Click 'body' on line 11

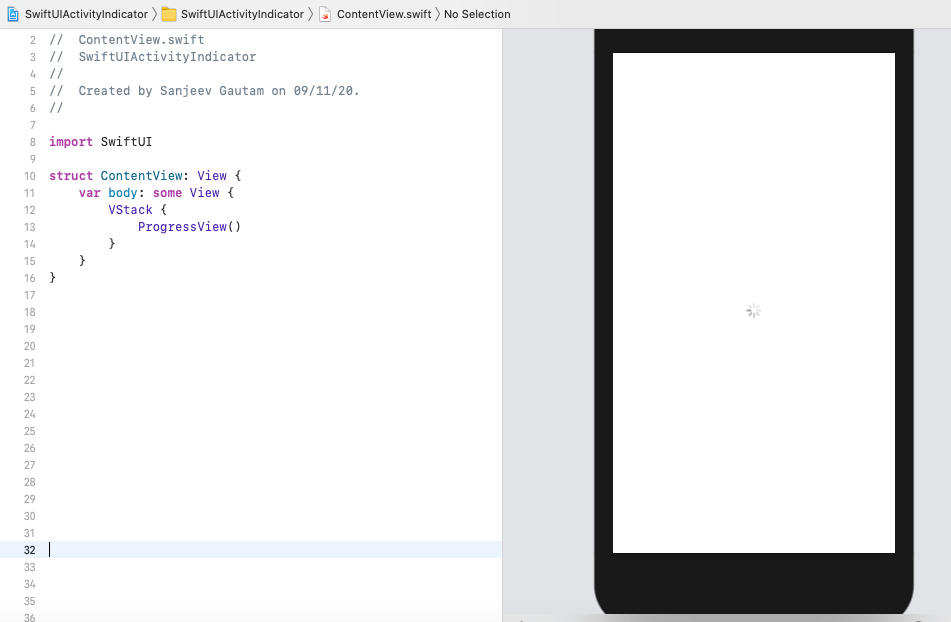(123, 193)
